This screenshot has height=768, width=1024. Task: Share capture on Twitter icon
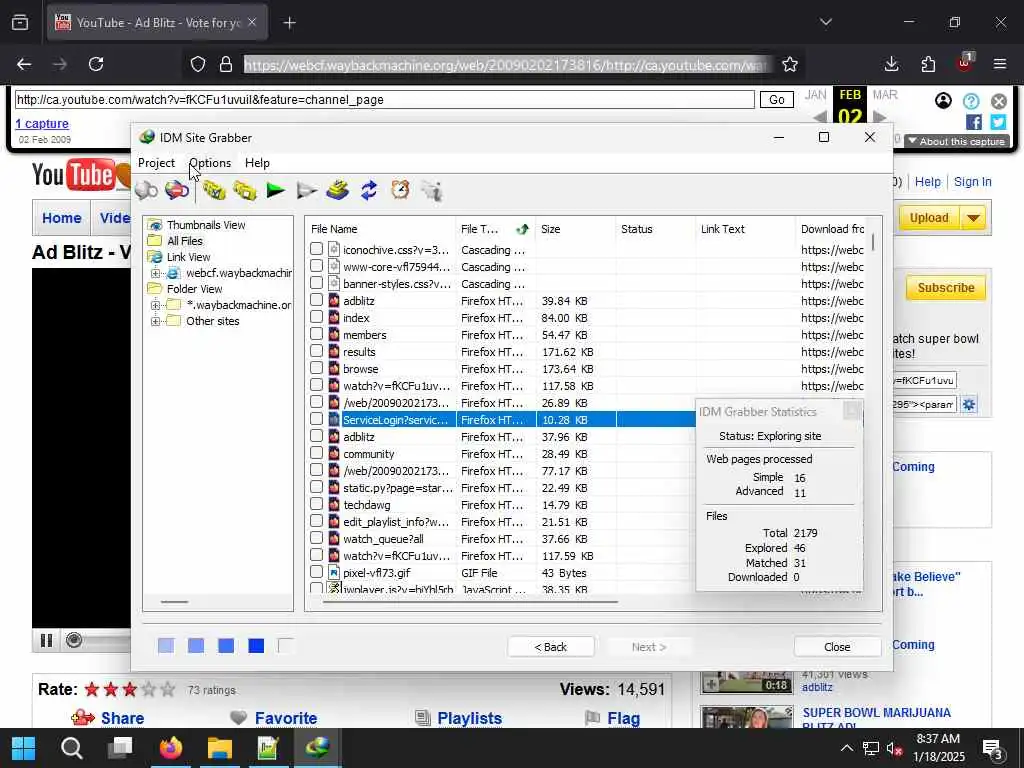(998, 122)
